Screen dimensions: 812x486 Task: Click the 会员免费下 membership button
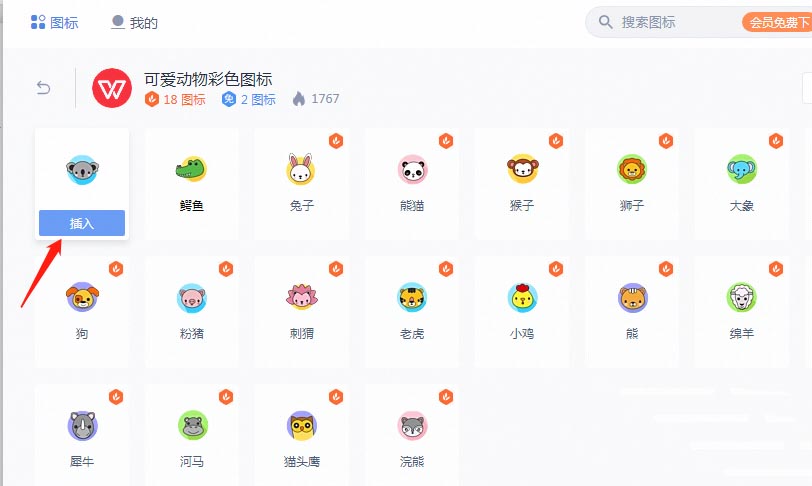776,22
